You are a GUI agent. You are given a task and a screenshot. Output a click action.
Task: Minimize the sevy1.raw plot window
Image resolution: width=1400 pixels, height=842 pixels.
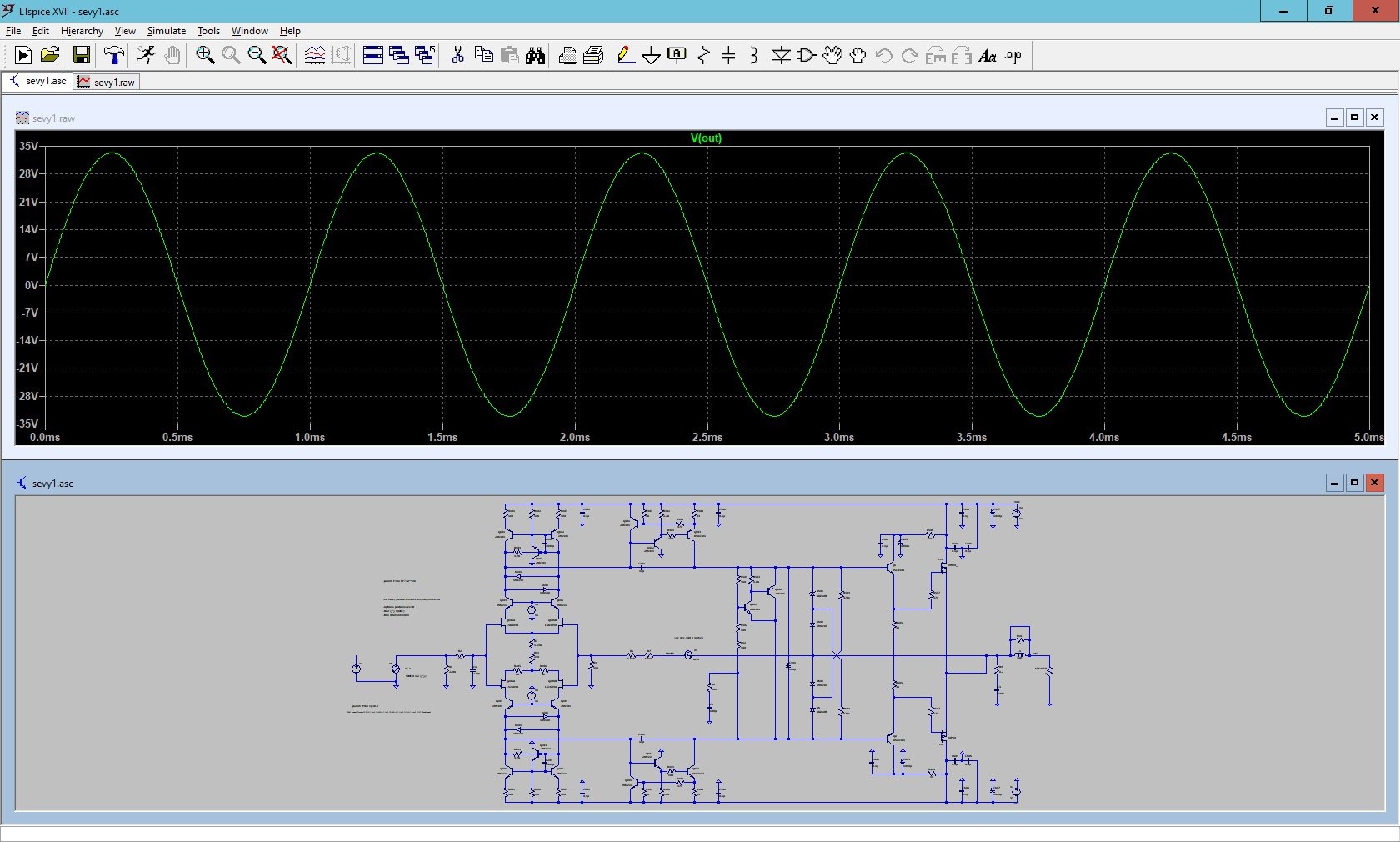(x=1334, y=118)
